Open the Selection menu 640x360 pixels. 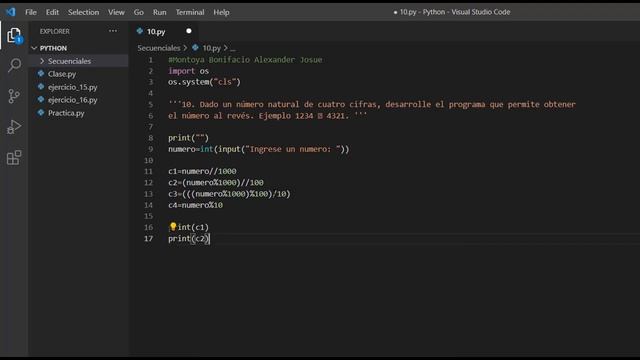click(x=83, y=12)
